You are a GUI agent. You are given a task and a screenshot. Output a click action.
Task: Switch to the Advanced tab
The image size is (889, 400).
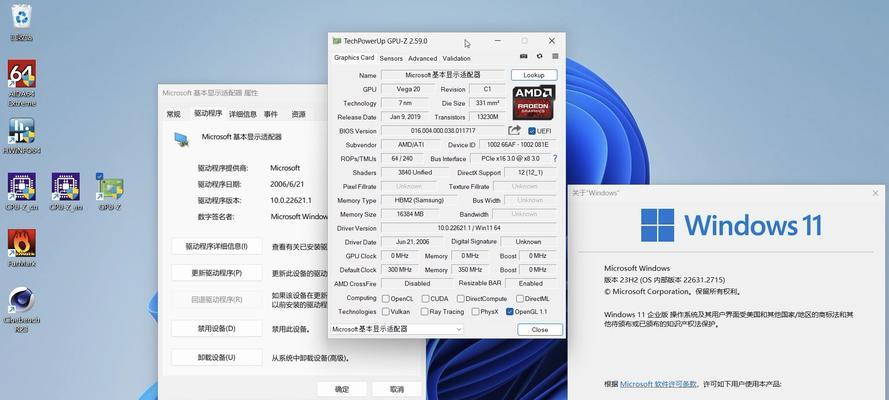pyautogui.click(x=422, y=58)
